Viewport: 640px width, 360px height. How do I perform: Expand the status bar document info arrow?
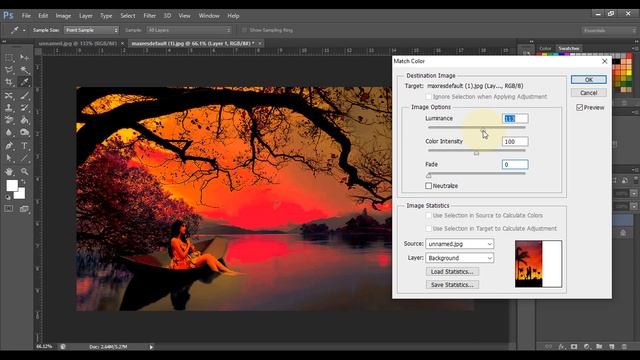click(151, 347)
